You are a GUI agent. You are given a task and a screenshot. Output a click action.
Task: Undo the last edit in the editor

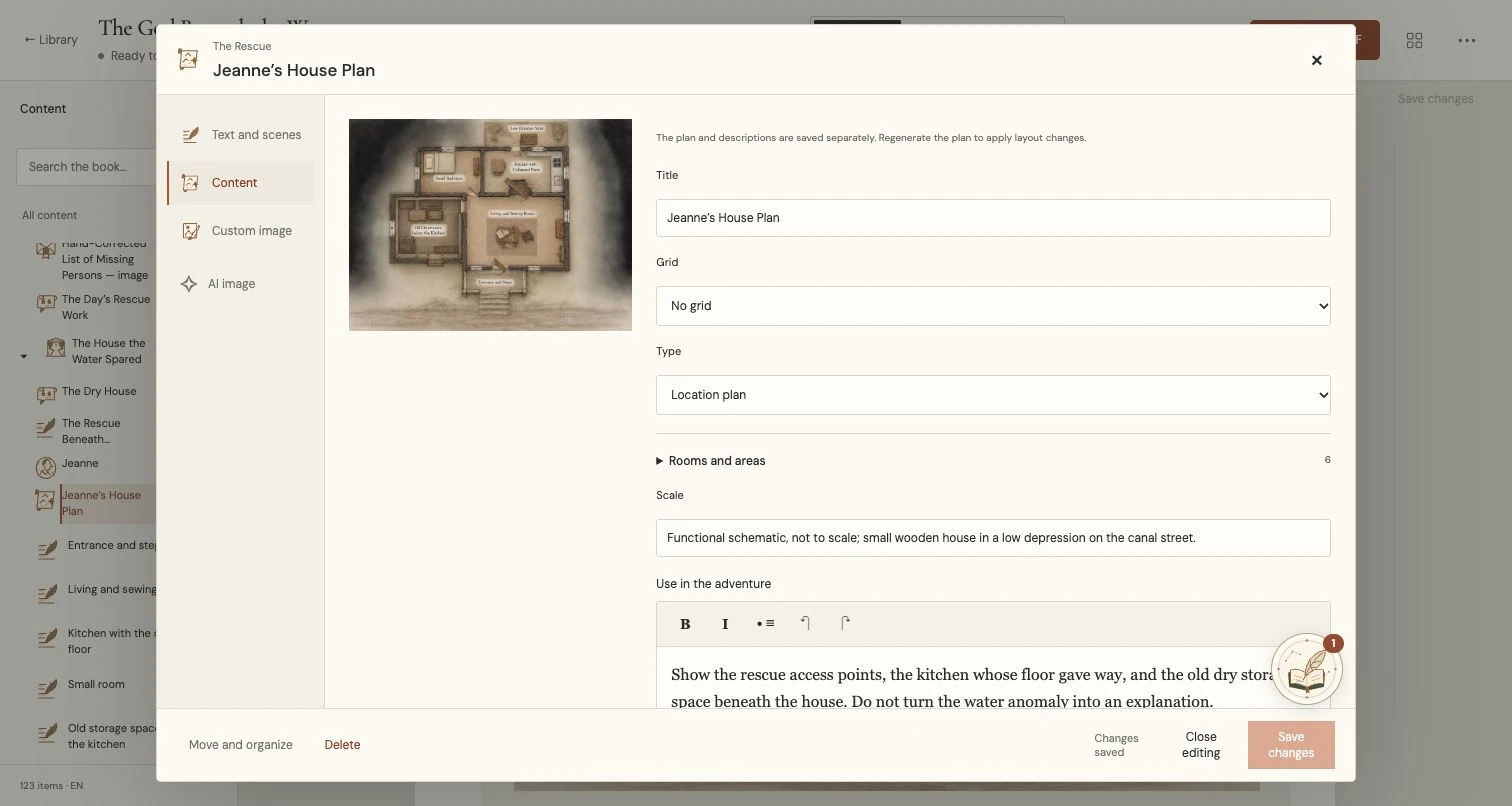(805, 624)
